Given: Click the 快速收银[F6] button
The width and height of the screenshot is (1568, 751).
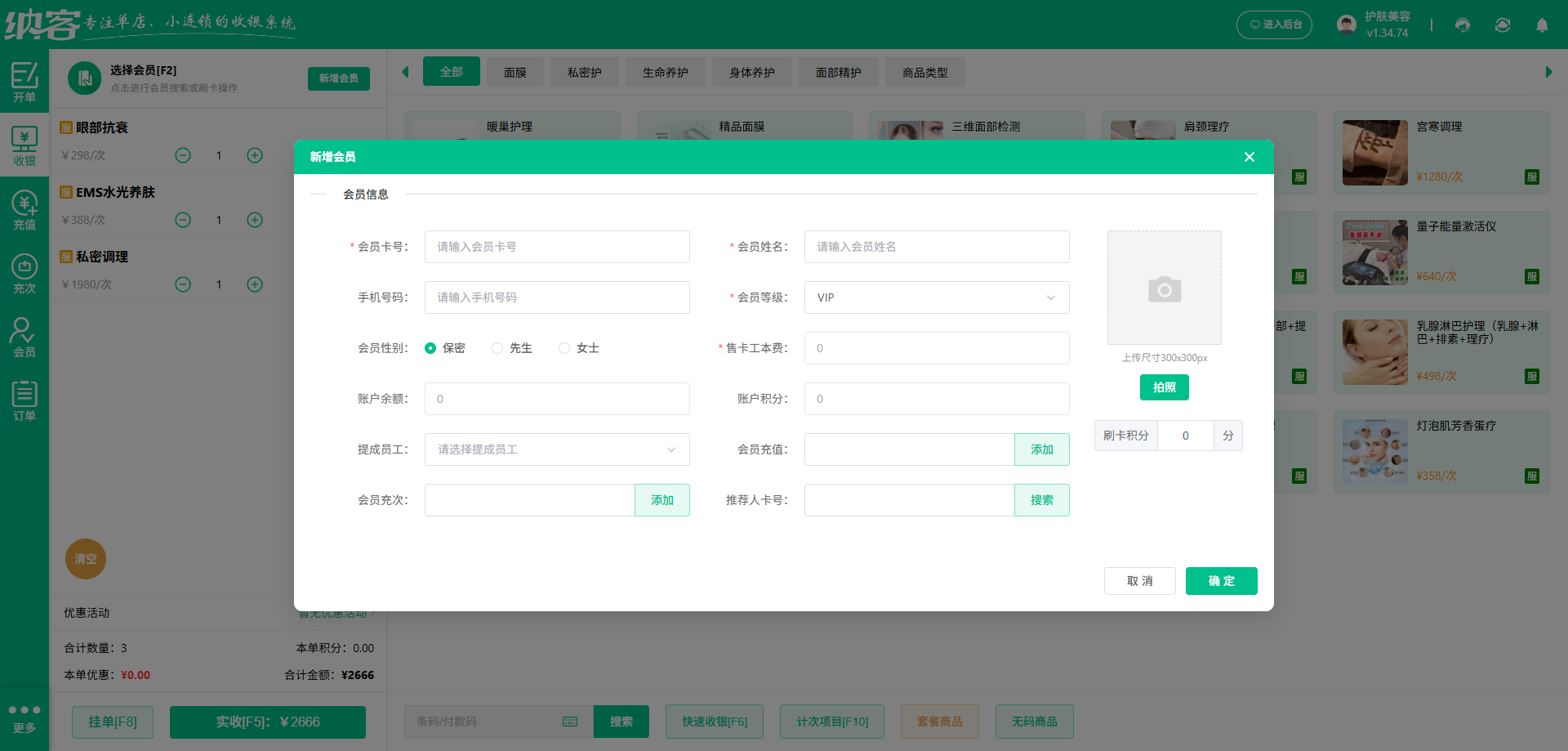Looking at the screenshot, I should [x=715, y=722].
